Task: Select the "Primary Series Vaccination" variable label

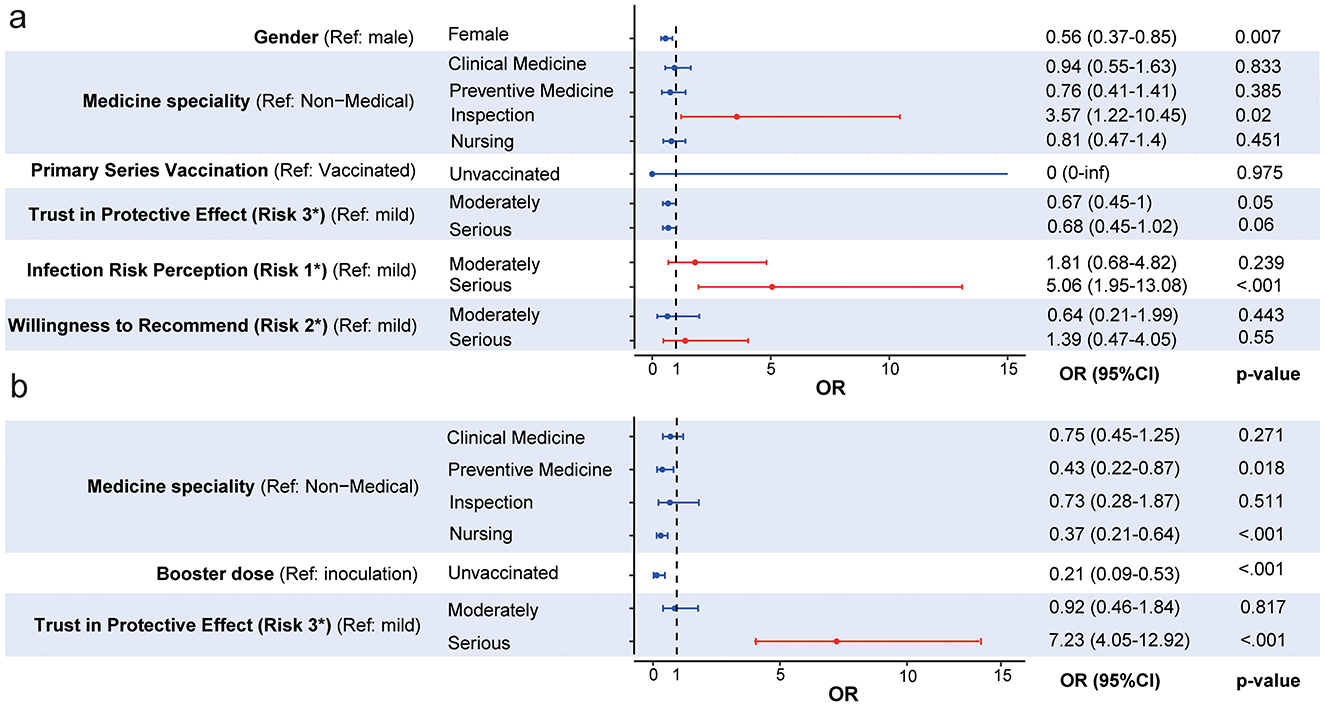Action: click(x=222, y=169)
